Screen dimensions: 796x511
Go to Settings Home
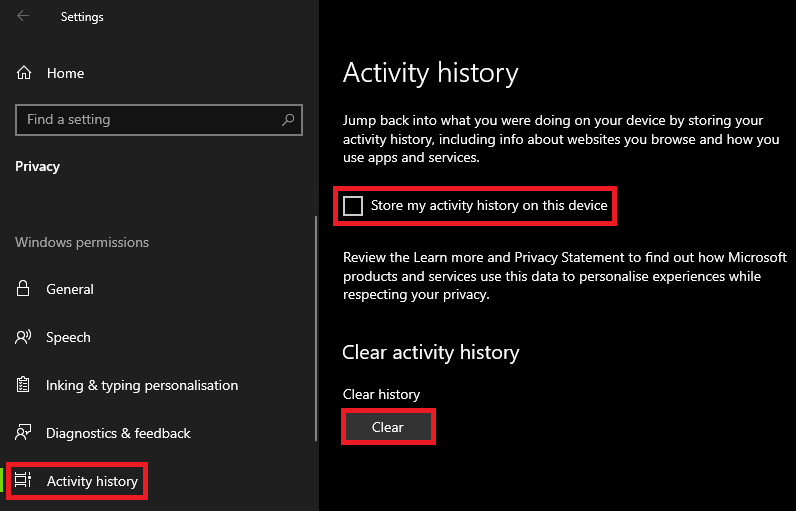65,73
